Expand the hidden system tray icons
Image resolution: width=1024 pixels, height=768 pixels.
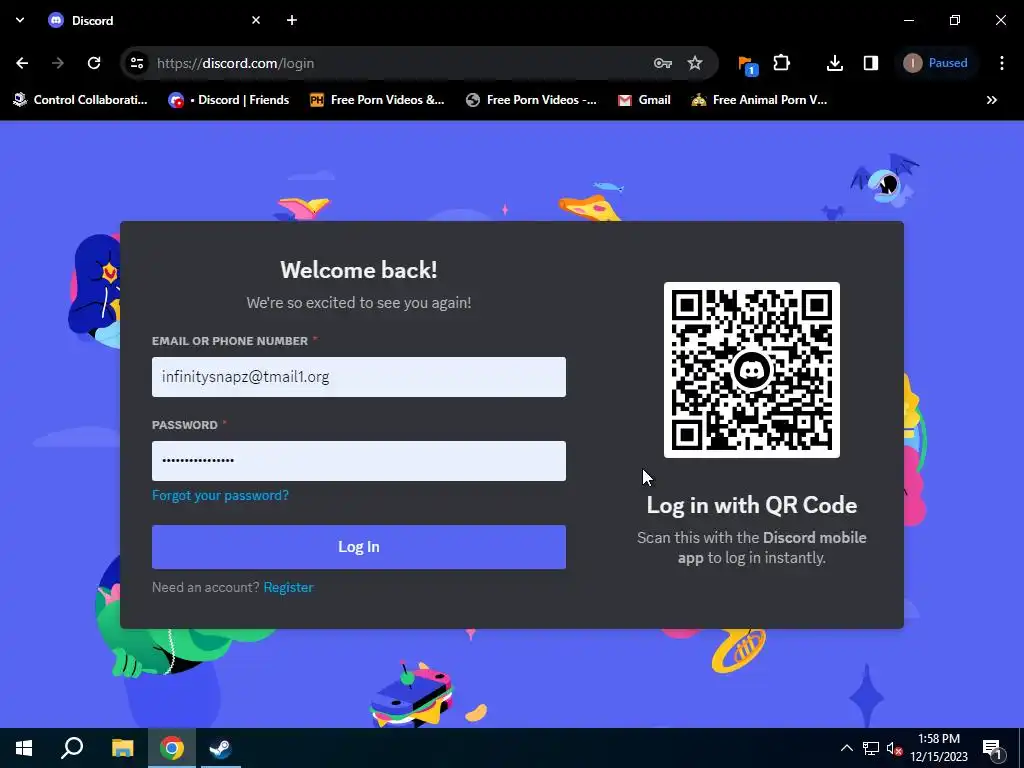tap(846, 748)
